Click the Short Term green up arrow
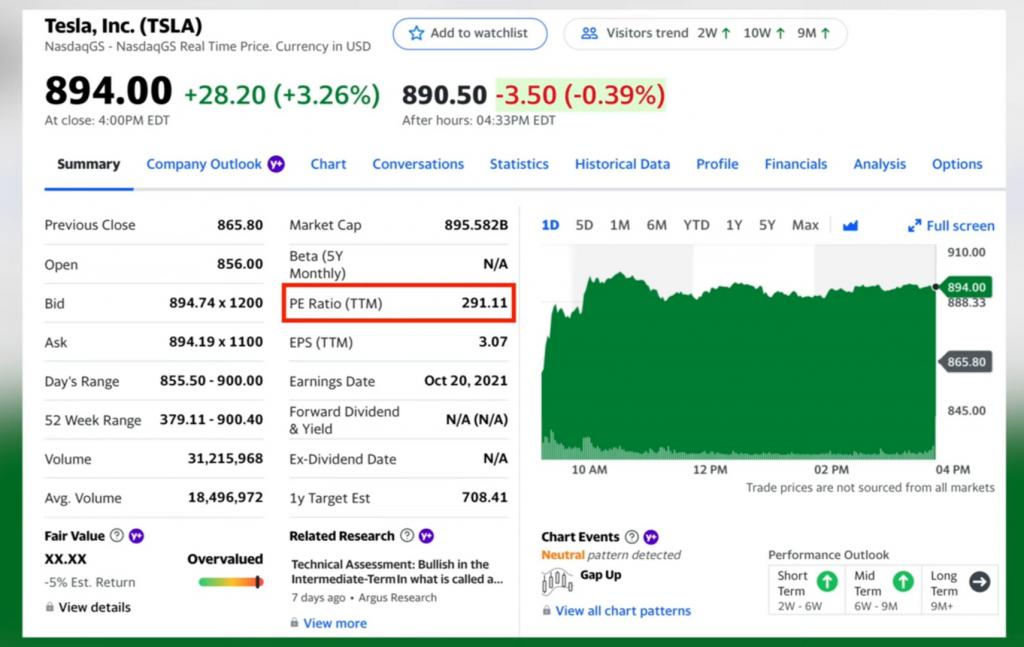Screen dimensions: 1024x647 [x=827, y=581]
